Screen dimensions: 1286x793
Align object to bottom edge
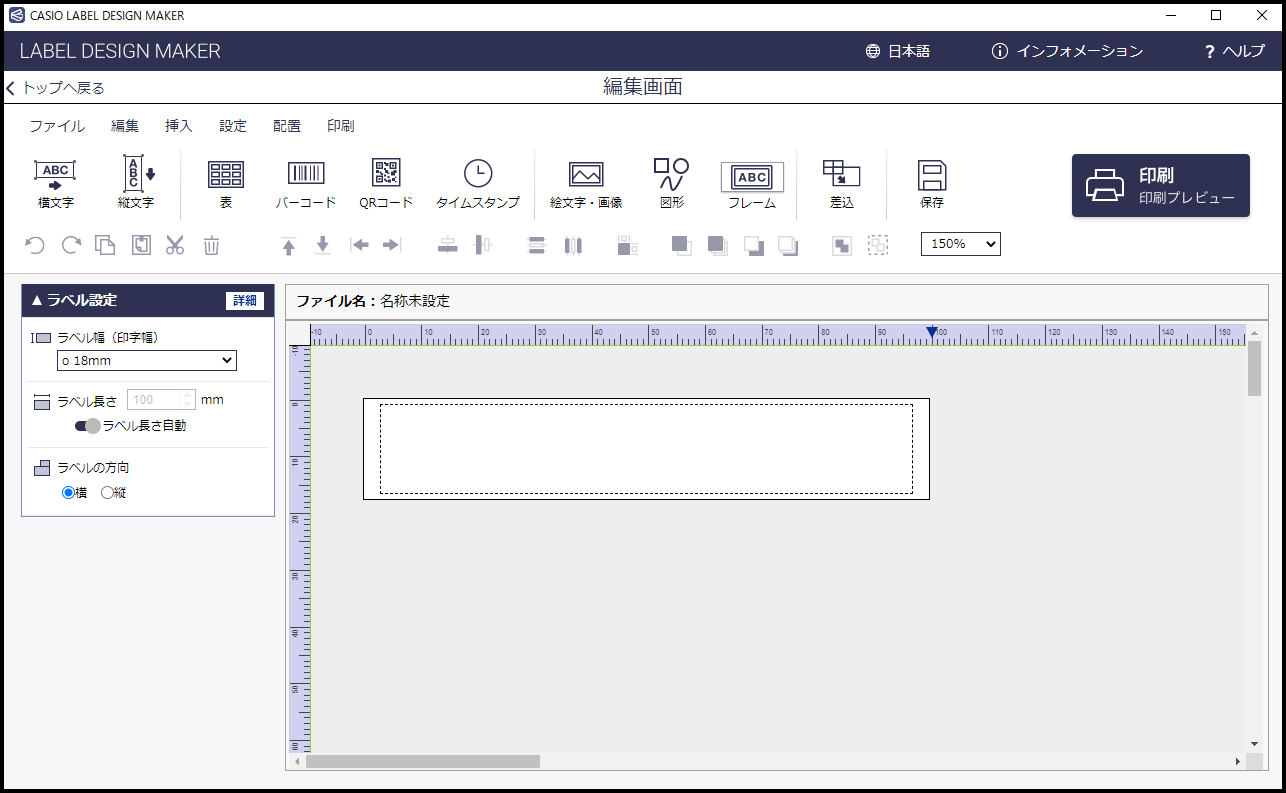(323, 245)
